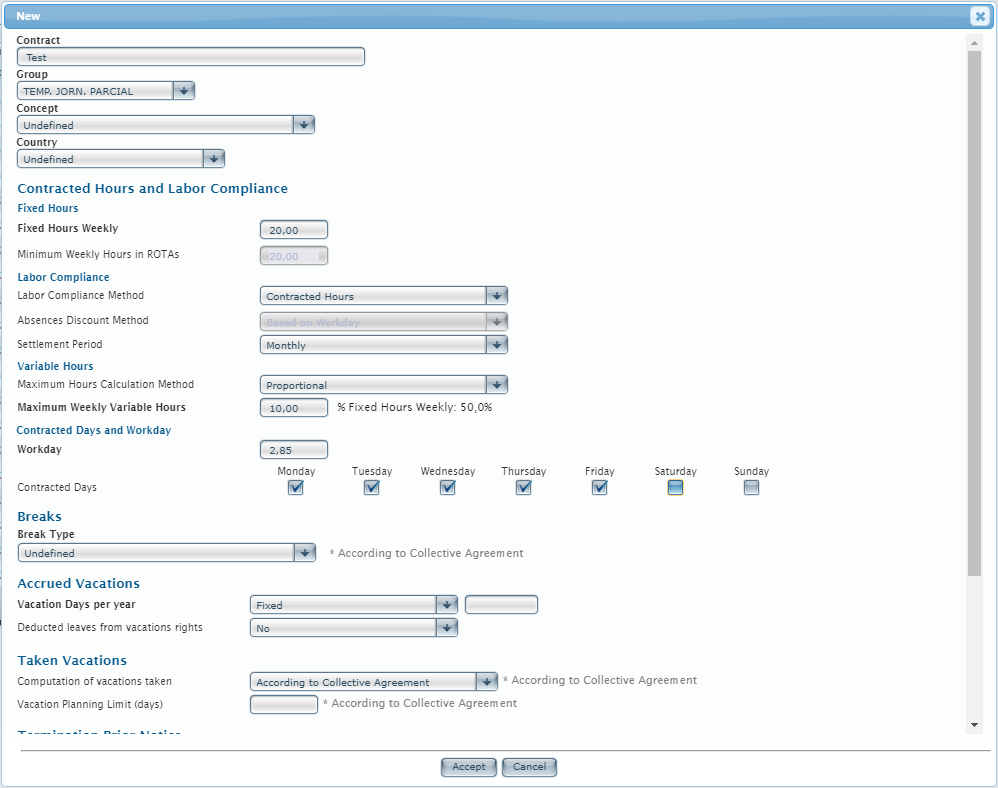Check the Sunday contracted day box

tap(751, 488)
